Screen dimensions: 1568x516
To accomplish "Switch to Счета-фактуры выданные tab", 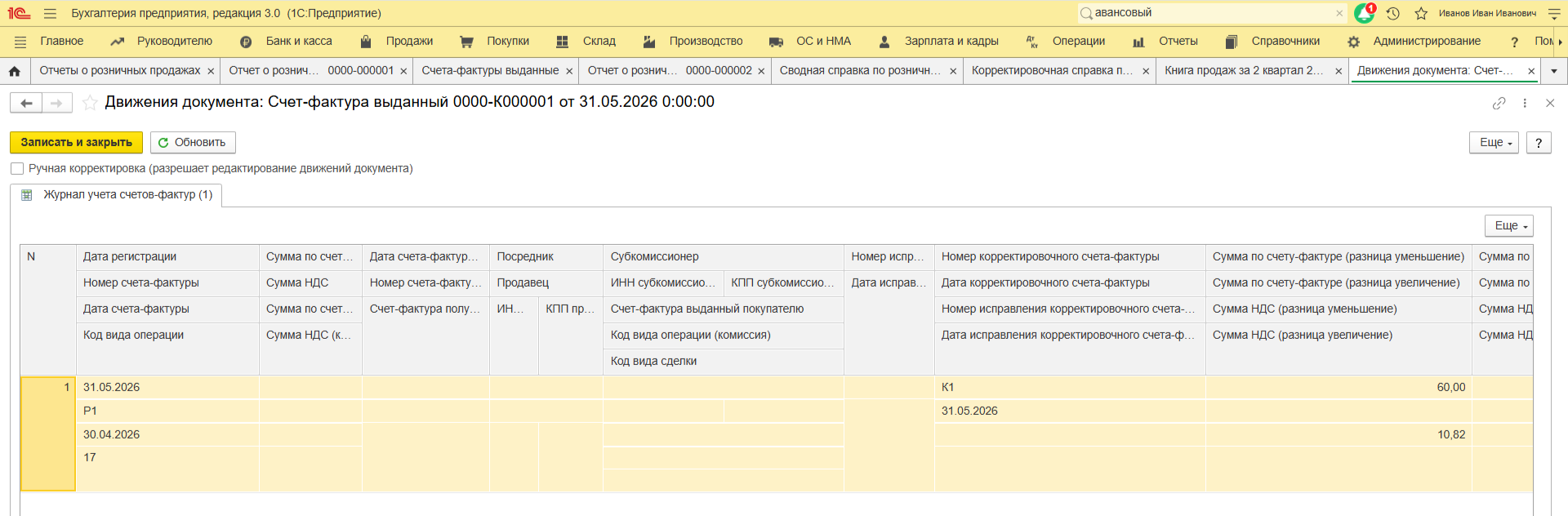I will [x=490, y=71].
